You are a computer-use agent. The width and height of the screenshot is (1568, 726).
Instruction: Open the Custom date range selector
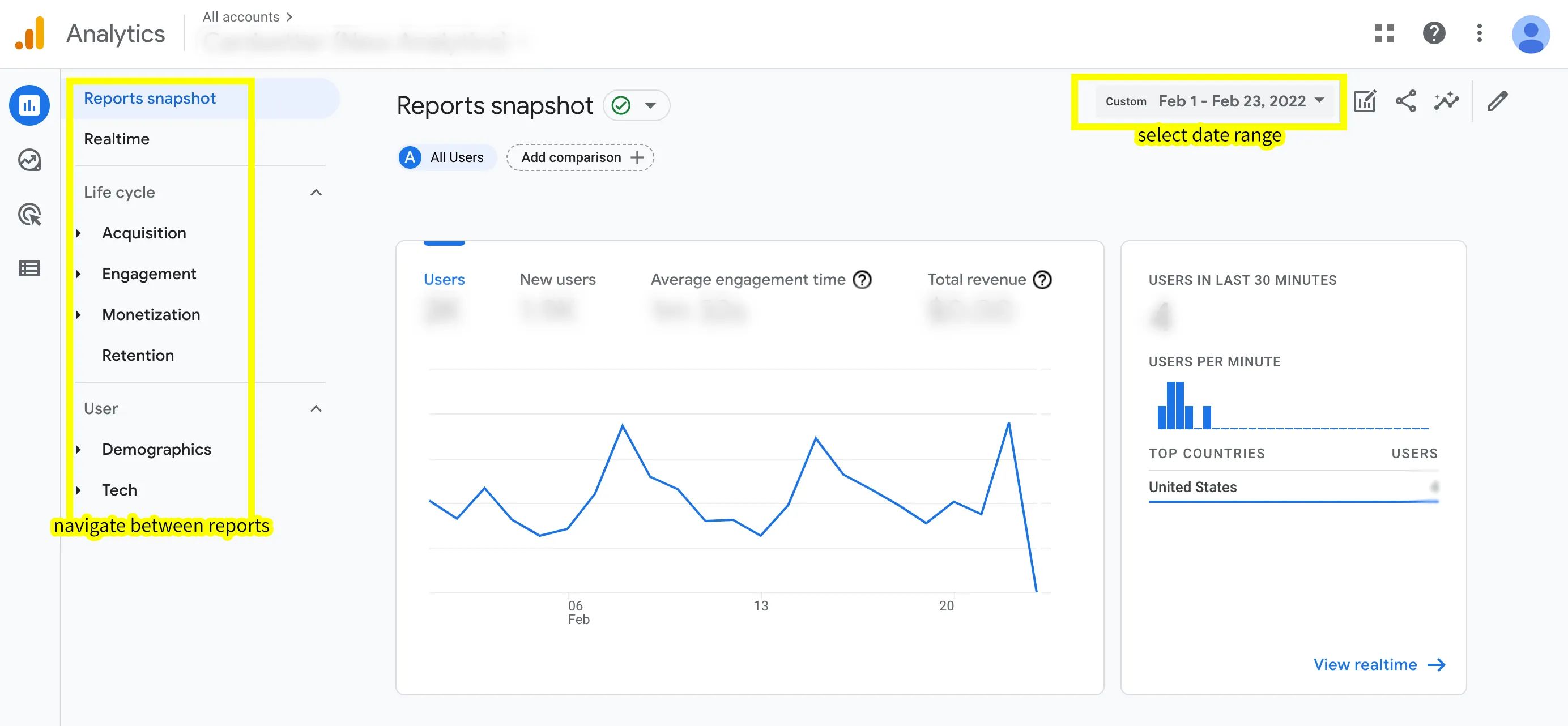pos(1211,101)
